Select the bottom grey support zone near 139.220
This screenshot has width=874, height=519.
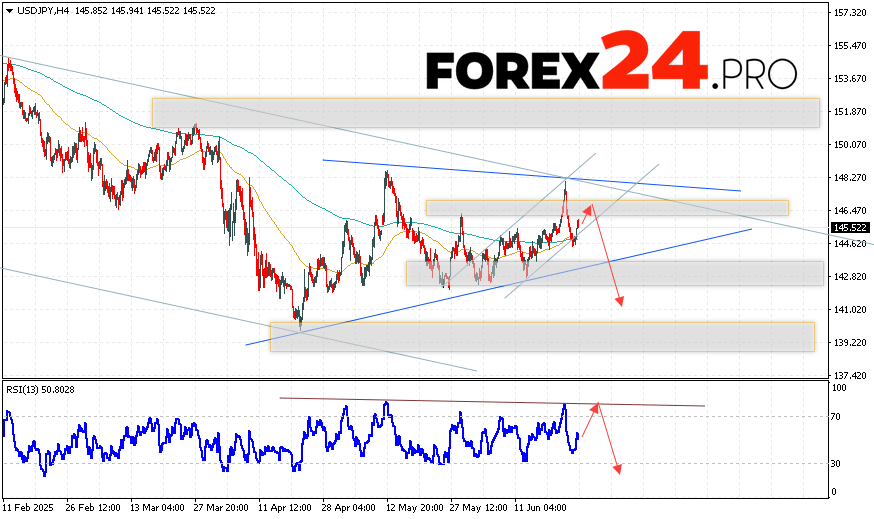pos(541,336)
